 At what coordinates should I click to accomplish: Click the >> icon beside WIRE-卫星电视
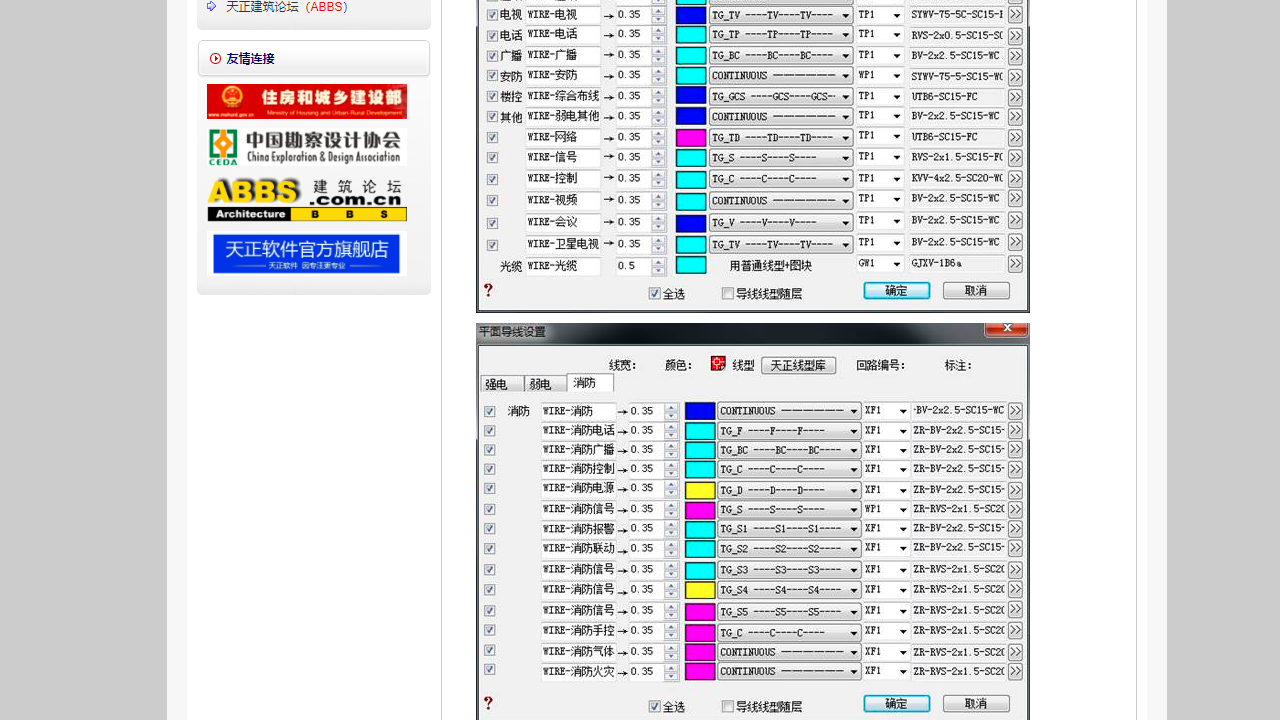point(1015,243)
